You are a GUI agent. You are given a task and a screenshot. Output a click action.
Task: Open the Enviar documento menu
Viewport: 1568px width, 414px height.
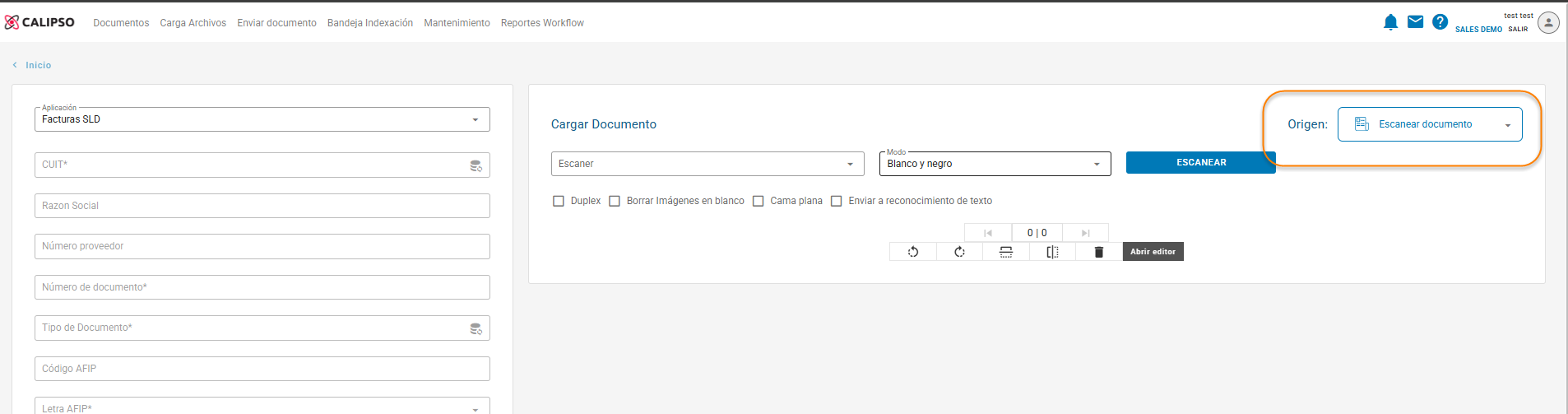click(276, 23)
